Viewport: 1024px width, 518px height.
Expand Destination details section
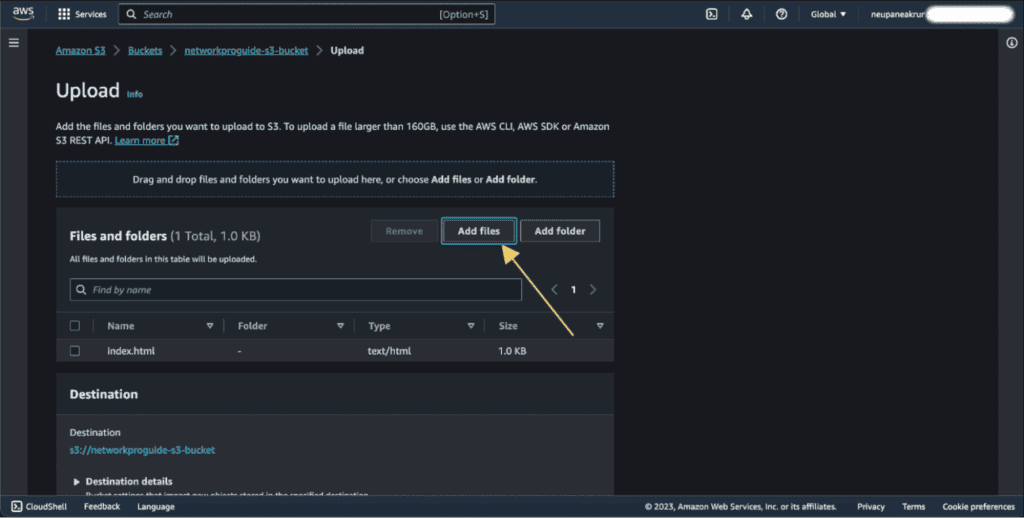point(123,481)
